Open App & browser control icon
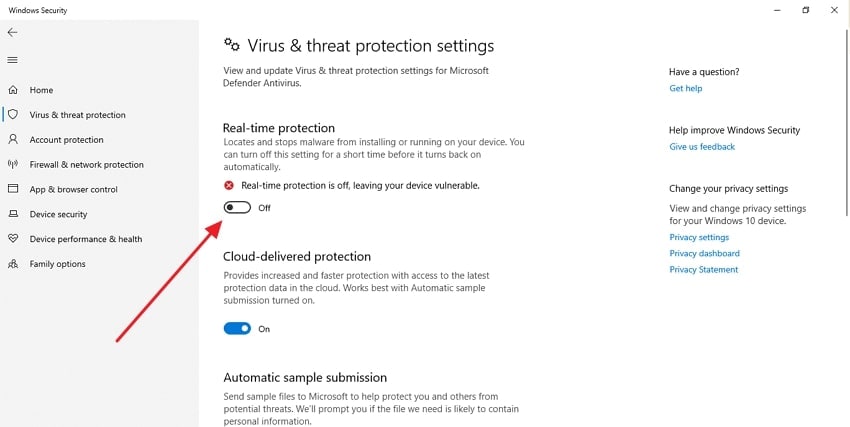850x427 pixels. point(13,189)
